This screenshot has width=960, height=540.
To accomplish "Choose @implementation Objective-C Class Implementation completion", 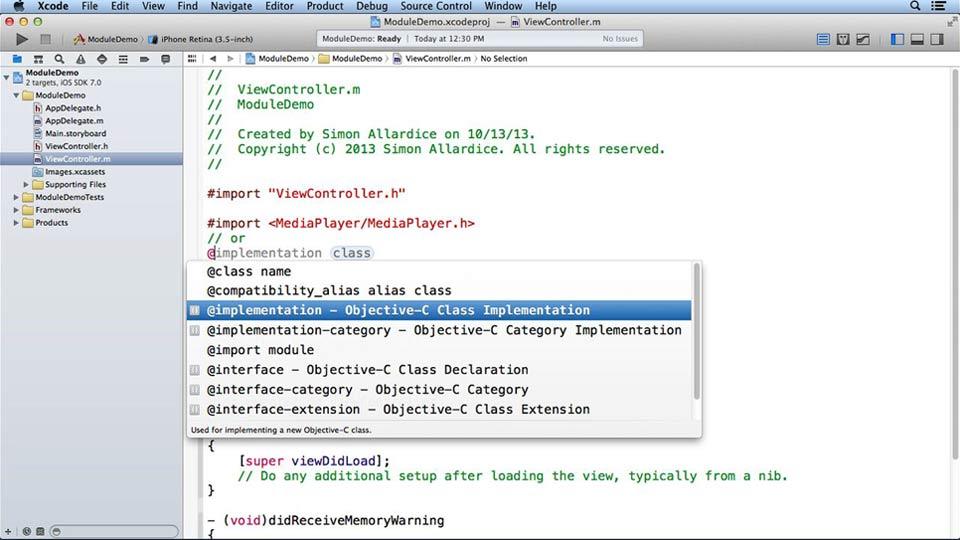I will coord(439,310).
